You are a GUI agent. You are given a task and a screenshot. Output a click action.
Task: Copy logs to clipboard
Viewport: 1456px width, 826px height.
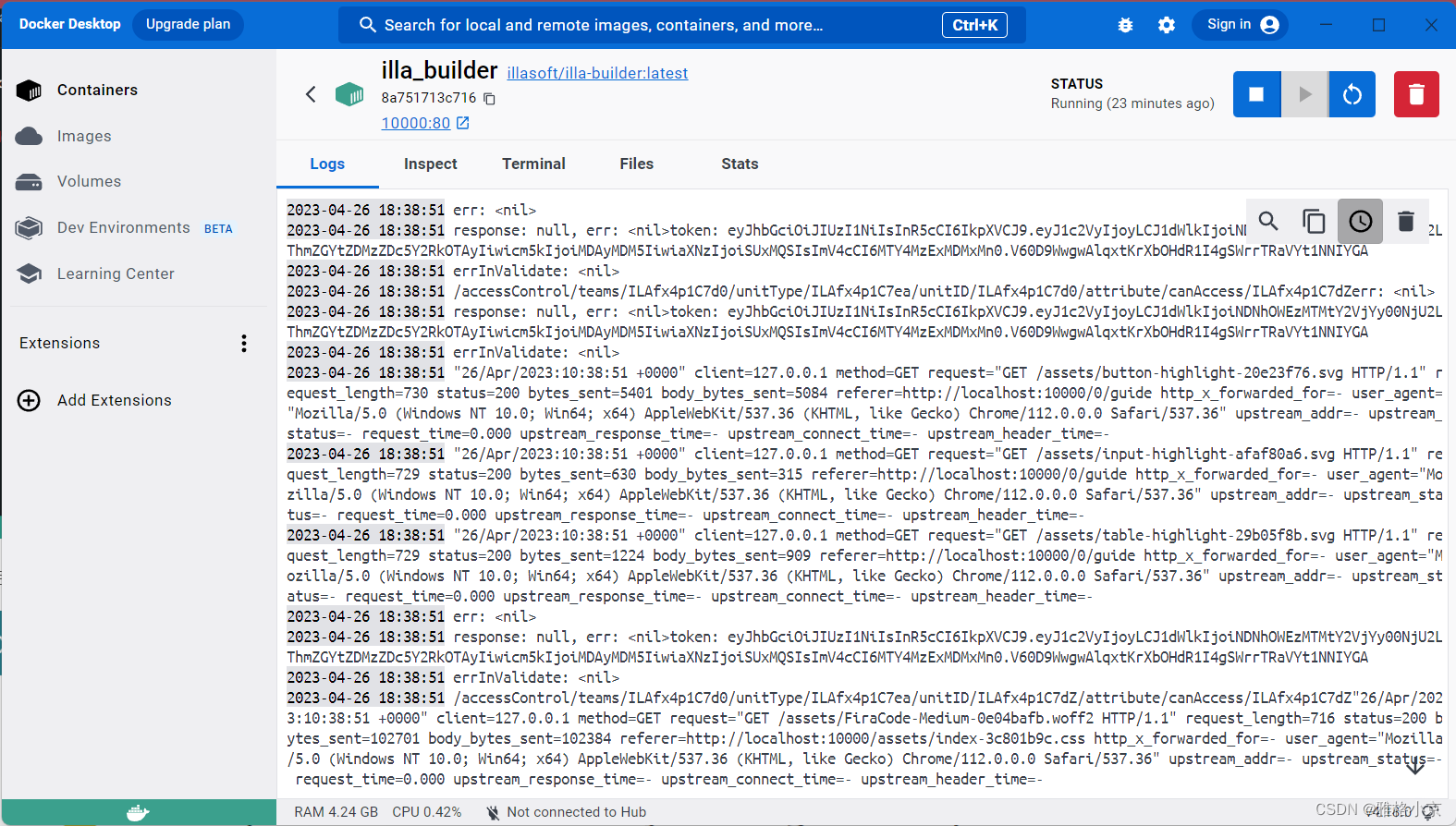(1314, 221)
